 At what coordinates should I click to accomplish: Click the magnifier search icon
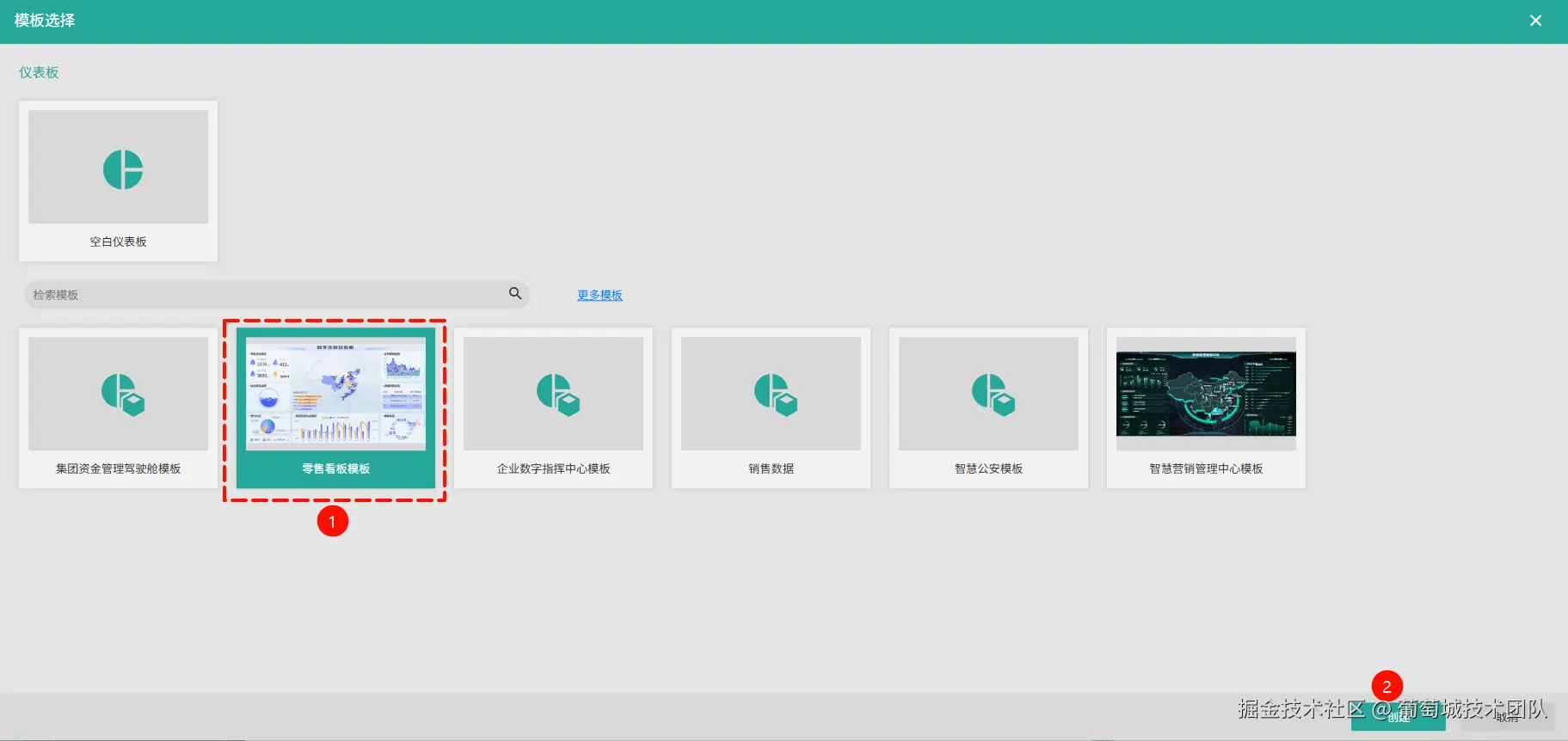tap(515, 293)
